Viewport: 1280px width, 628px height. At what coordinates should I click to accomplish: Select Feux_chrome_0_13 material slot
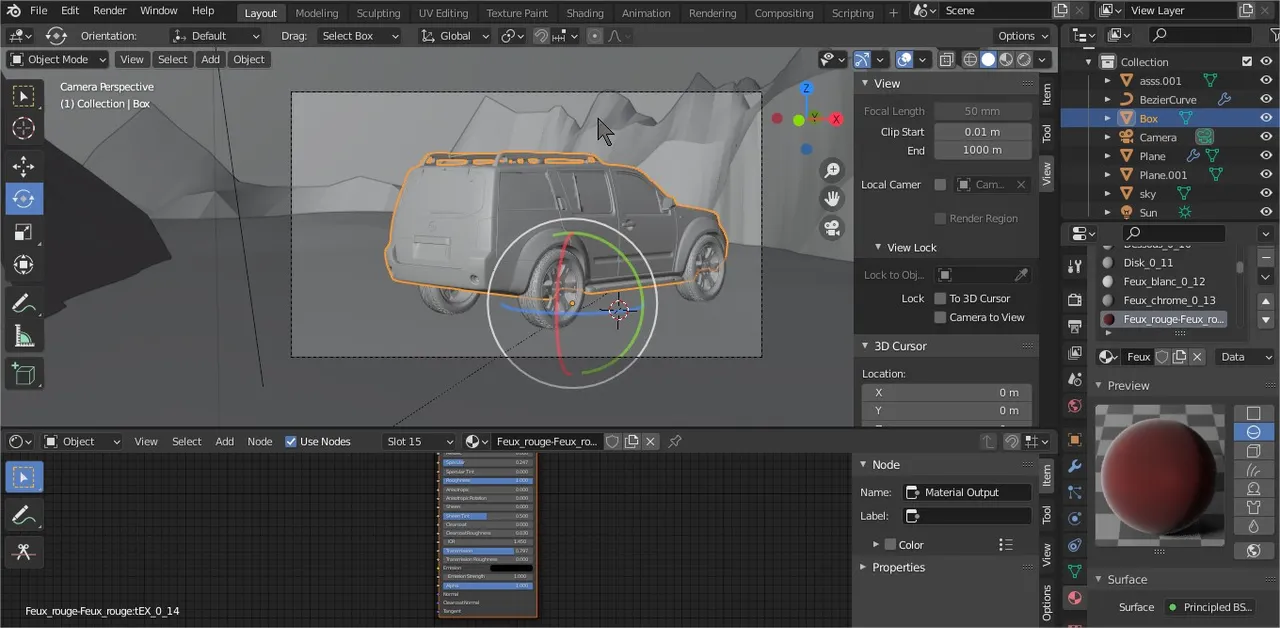click(1170, 300)
